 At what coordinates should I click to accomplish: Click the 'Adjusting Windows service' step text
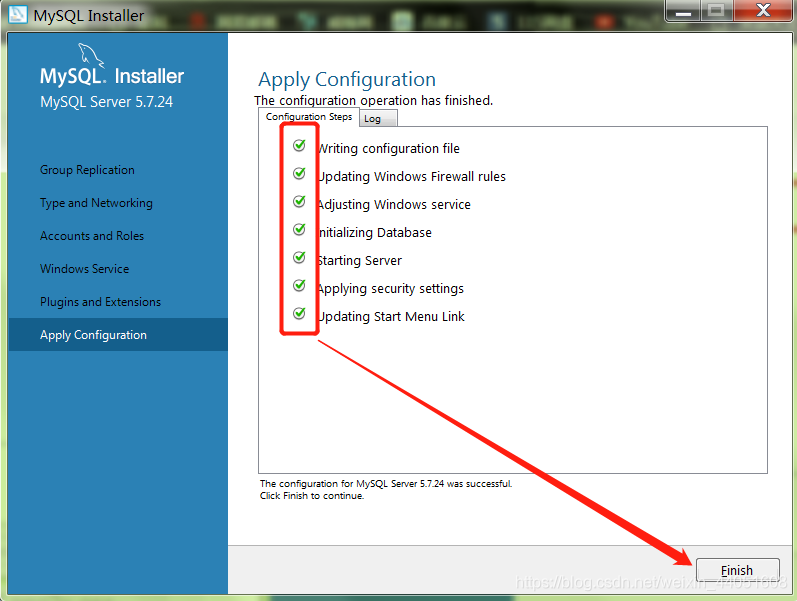(394, 204)
